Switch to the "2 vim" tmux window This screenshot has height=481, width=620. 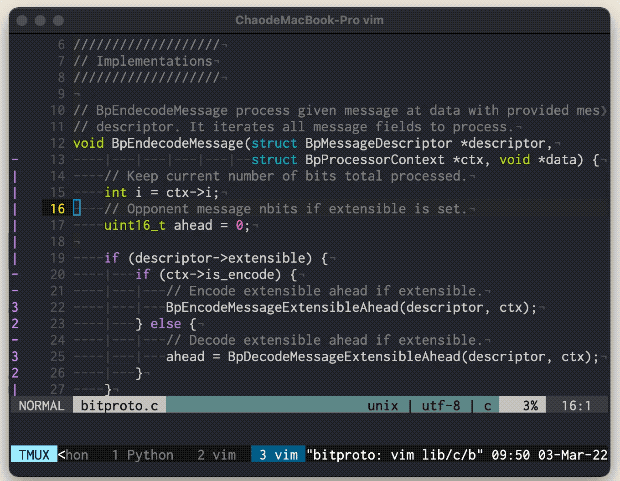coord(216,455)
